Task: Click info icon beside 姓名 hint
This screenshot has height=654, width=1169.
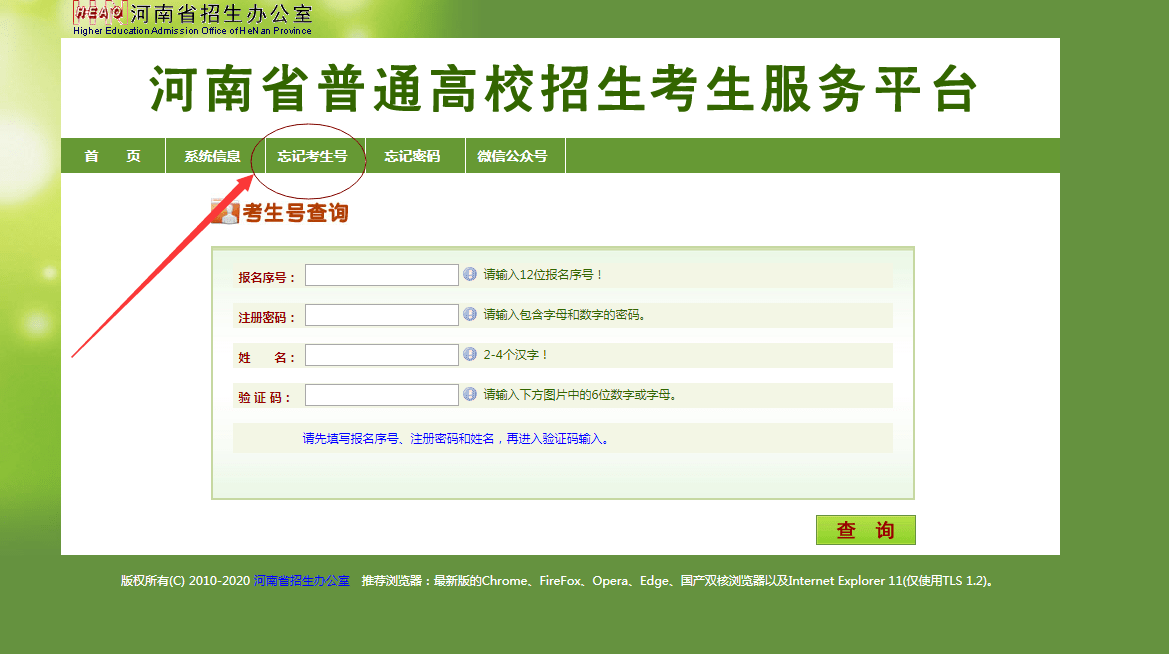Action: point(470,354)
